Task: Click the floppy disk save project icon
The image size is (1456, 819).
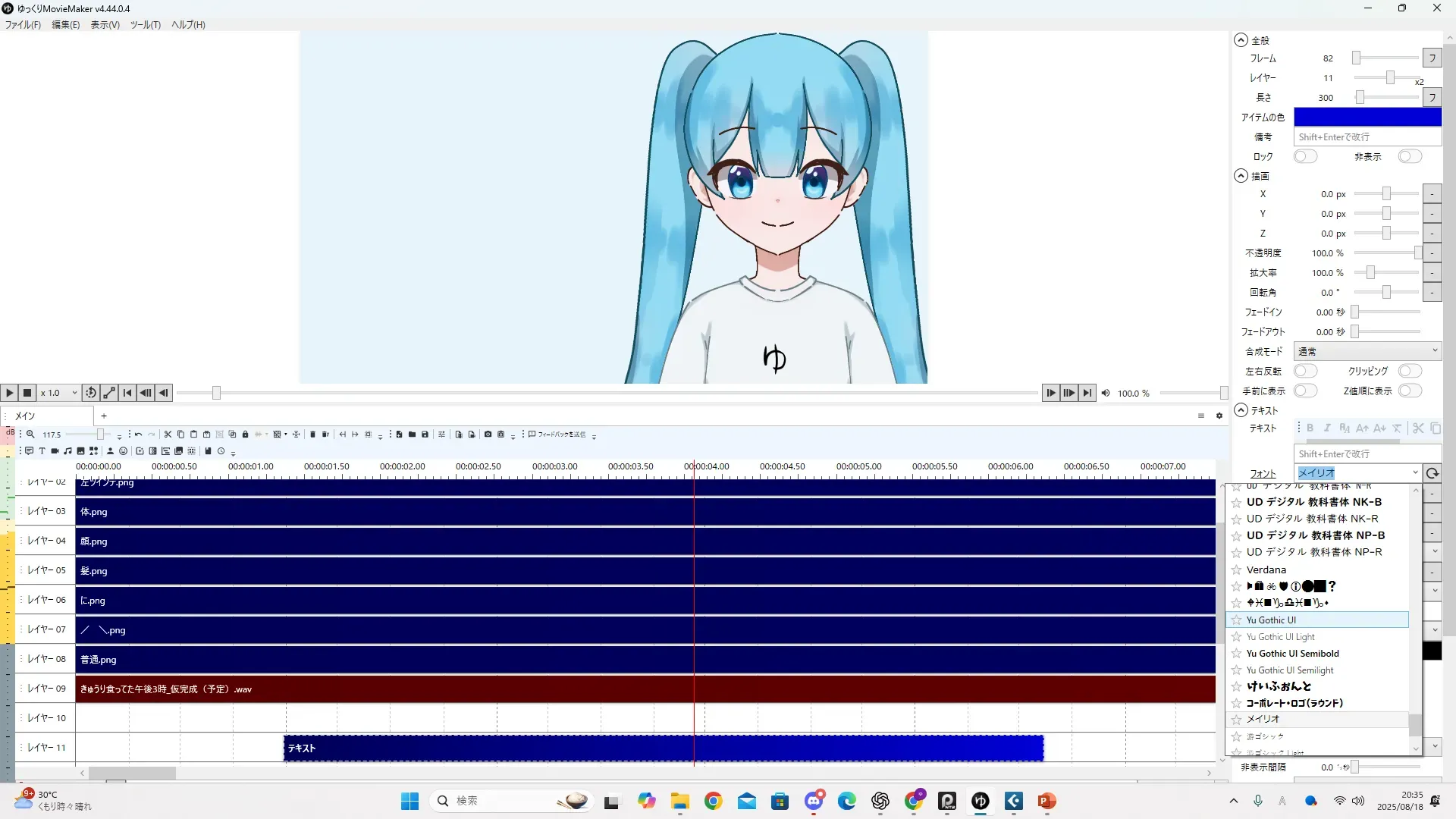Action: tap(425, 435)
